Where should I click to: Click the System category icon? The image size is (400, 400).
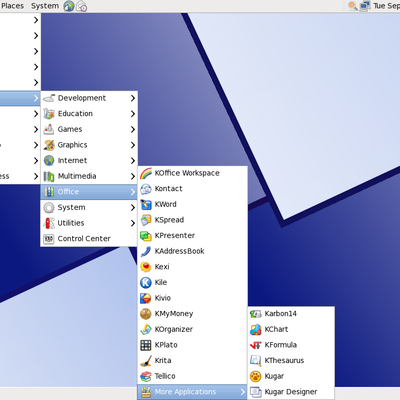coord(49,207)
